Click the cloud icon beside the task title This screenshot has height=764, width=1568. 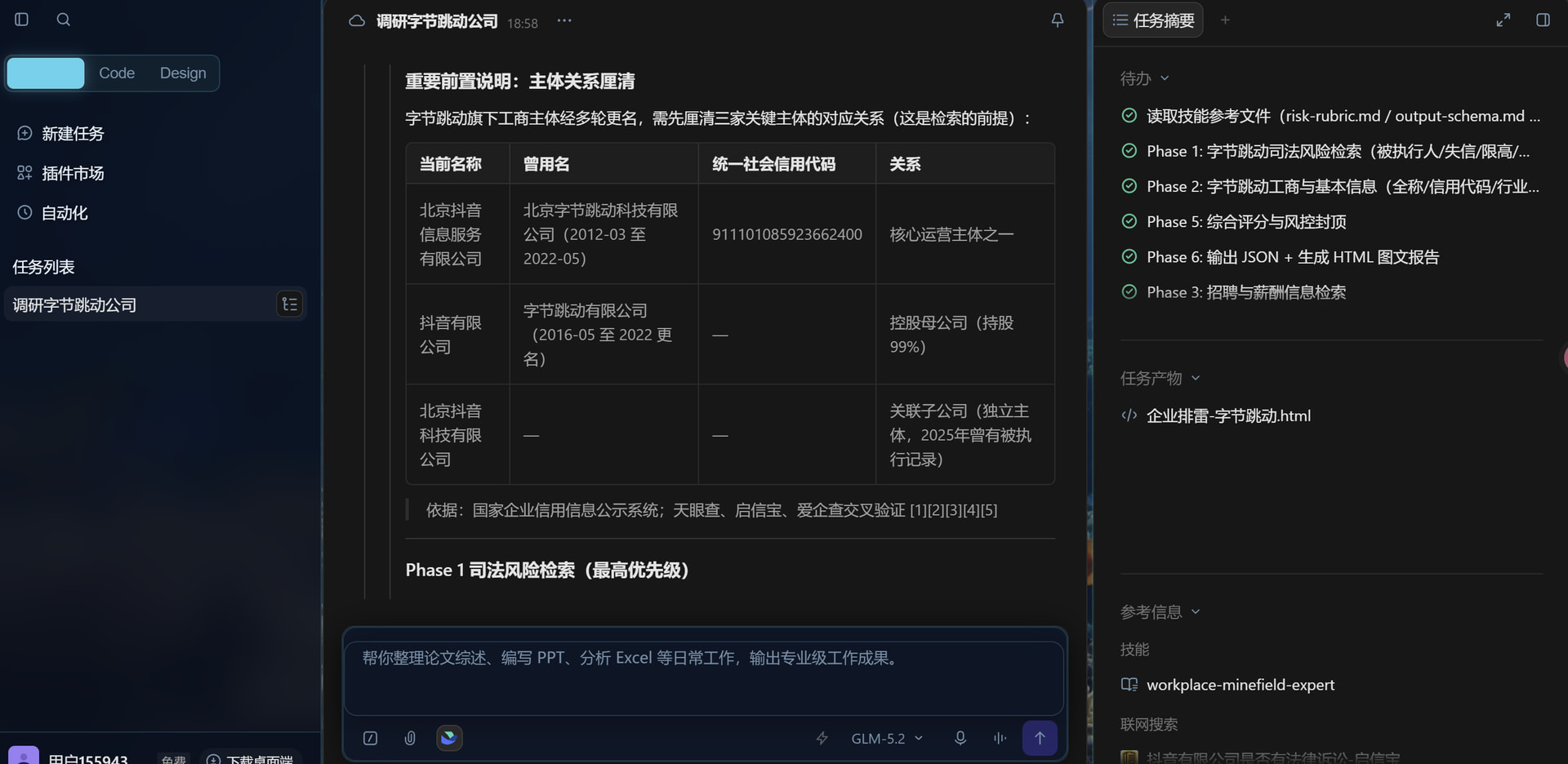[x=357, y=21]
